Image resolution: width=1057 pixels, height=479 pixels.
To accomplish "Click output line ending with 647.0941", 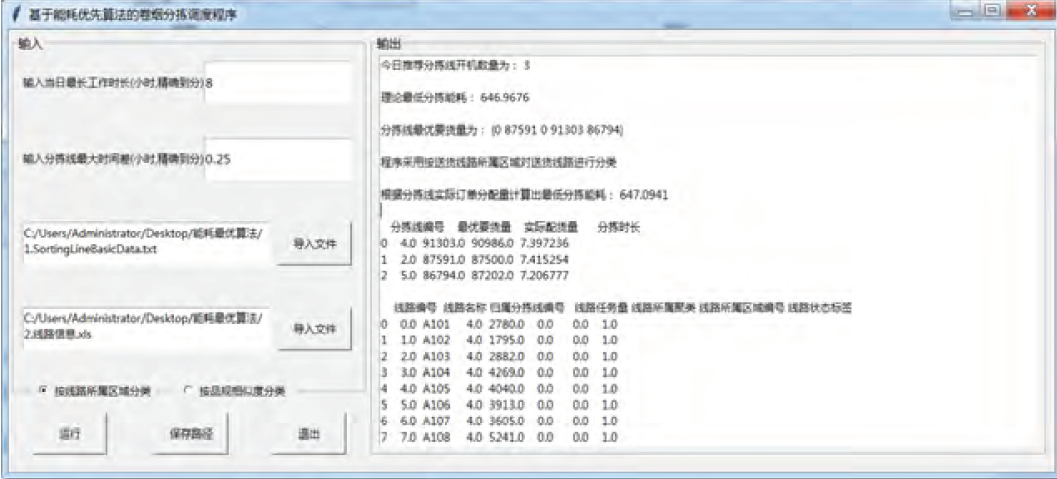I will click(x=525, y=195).
